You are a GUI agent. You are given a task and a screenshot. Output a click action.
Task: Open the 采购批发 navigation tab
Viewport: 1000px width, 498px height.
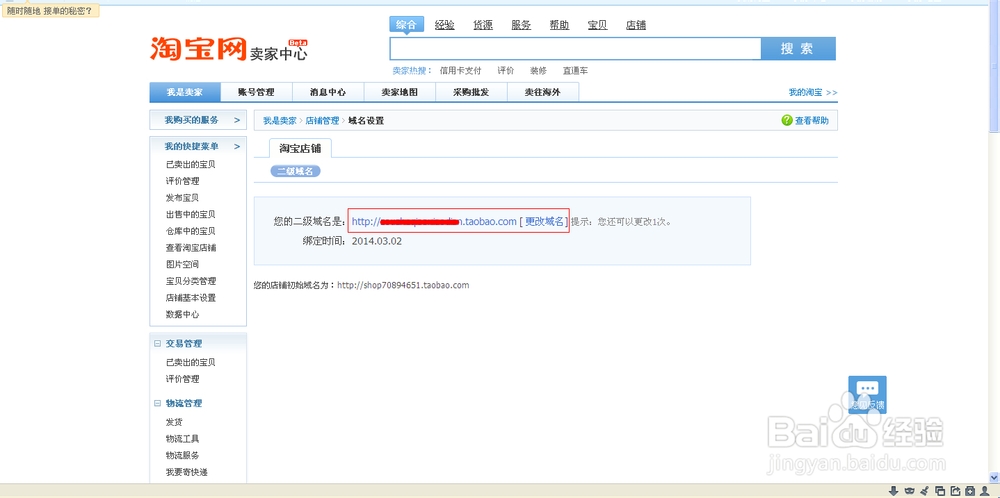coord(471,92)
